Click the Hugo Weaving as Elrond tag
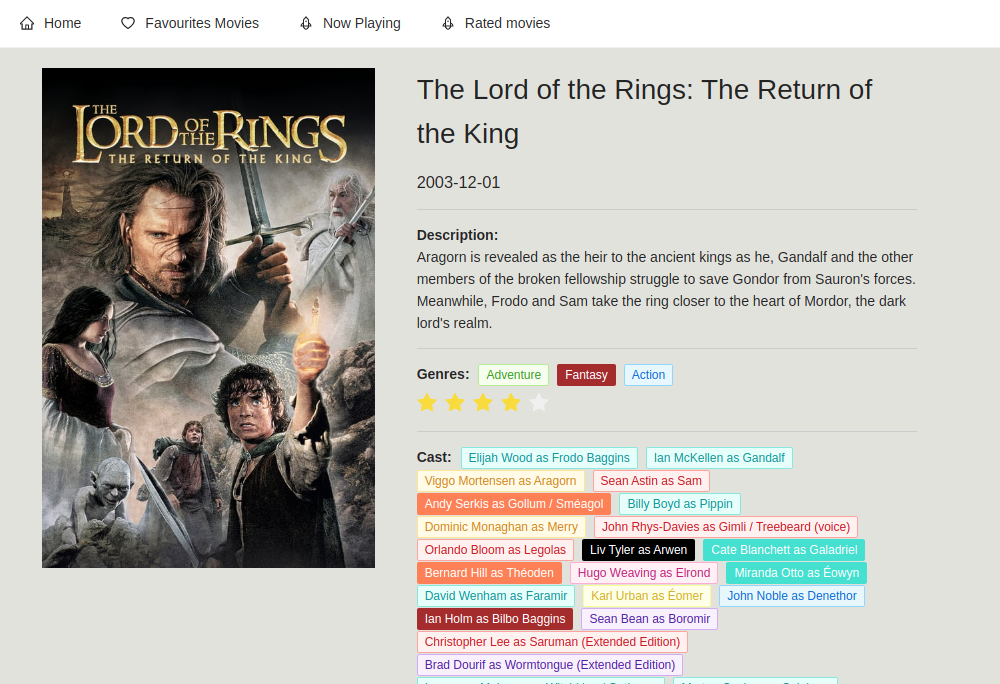The image size is (1000, 684). [644, 572]
